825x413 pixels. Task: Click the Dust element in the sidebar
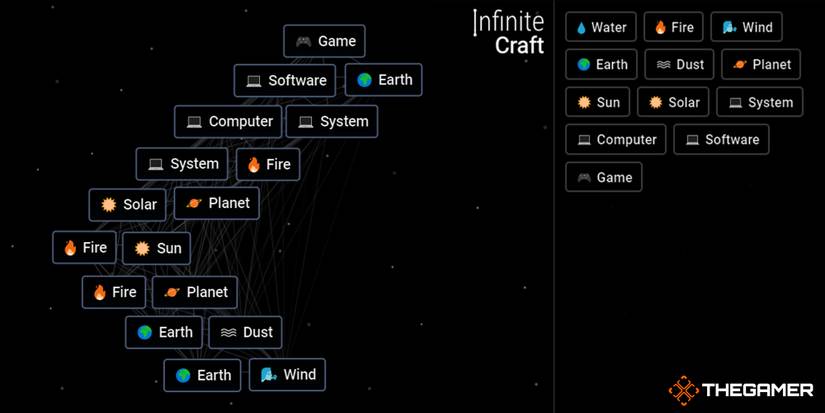click(x=679, y=64)
